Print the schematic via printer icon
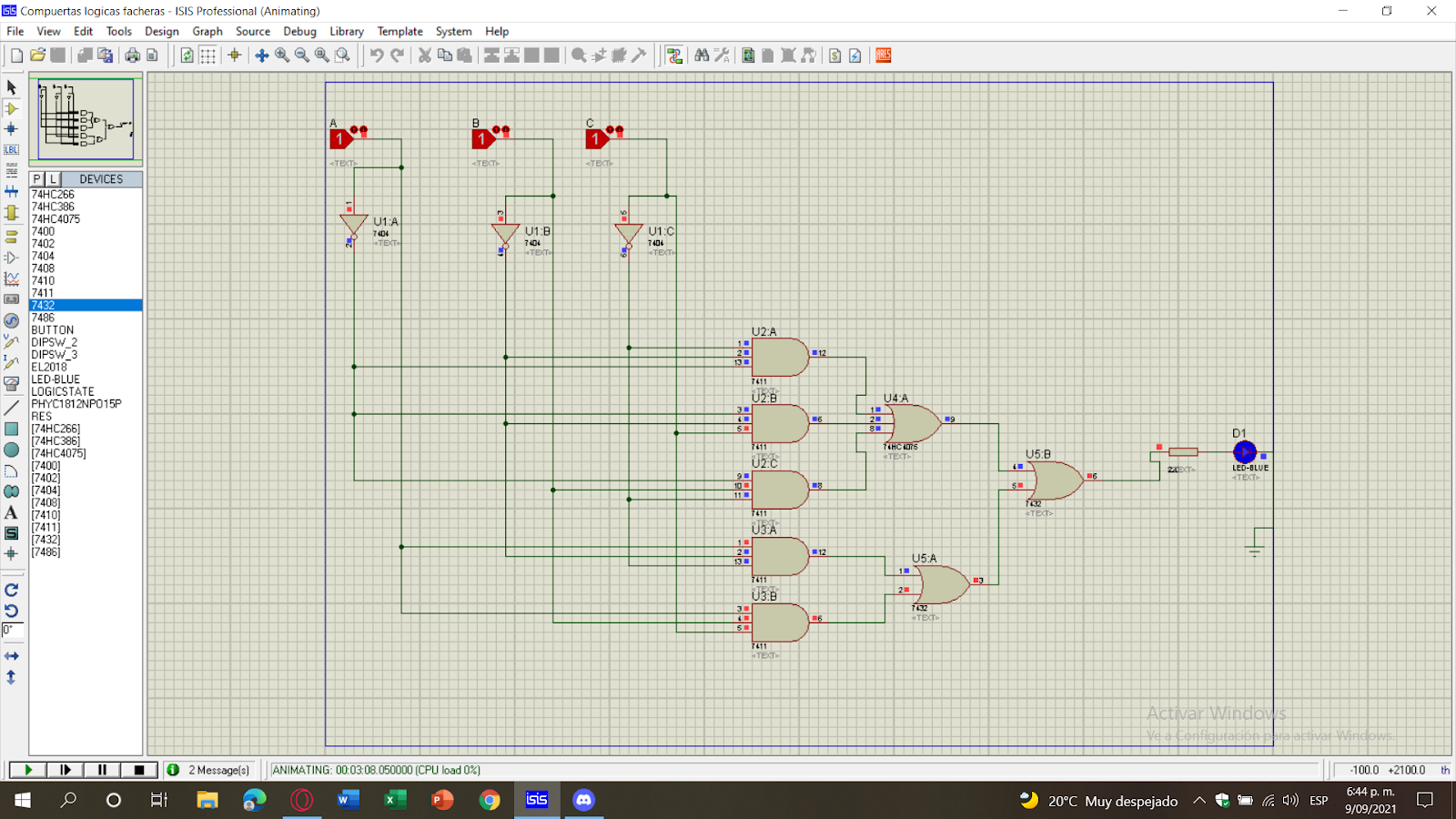The image size is (1456, 819). pyautogui.click(x=133, y=56)
